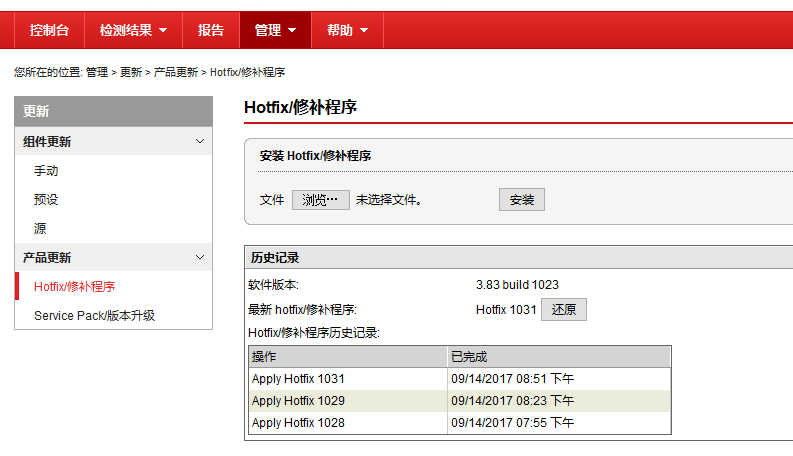Open Service Pack/版本升级 page
Viewport: 793px width, 456px height.
pos(94,315)
